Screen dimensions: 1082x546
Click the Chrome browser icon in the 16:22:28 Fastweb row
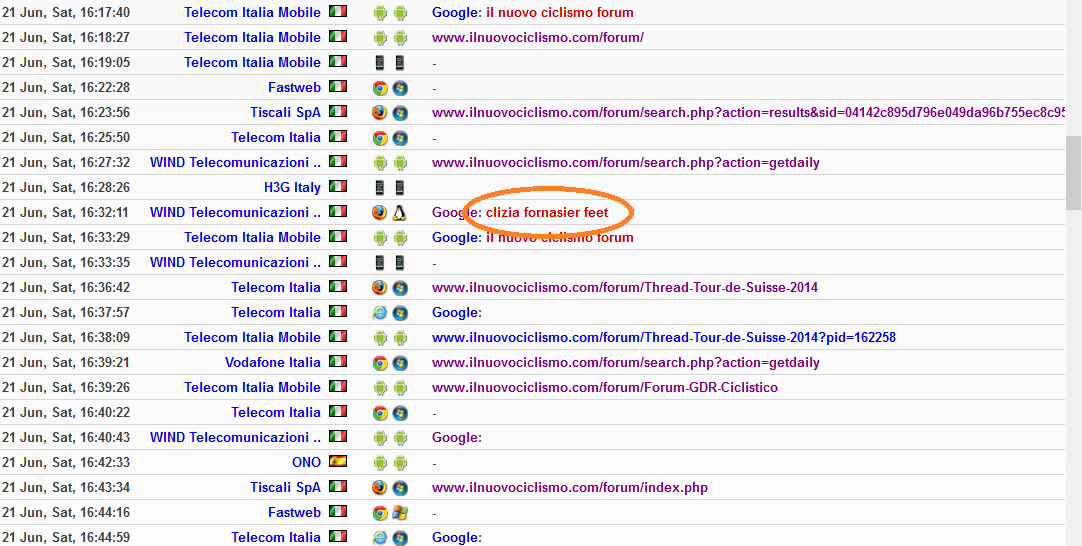pyautogui.click(x=380, y=88)
